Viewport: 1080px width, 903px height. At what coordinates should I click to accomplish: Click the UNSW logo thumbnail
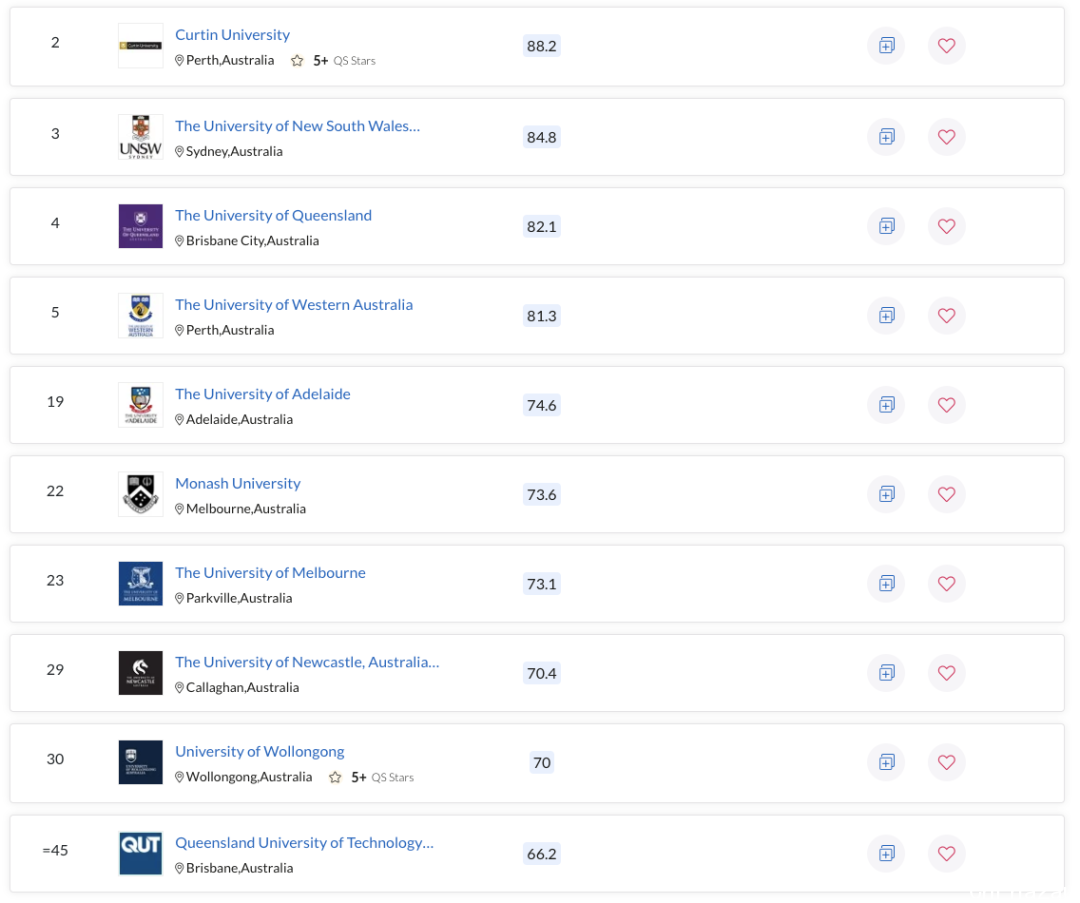coord(141,136)
